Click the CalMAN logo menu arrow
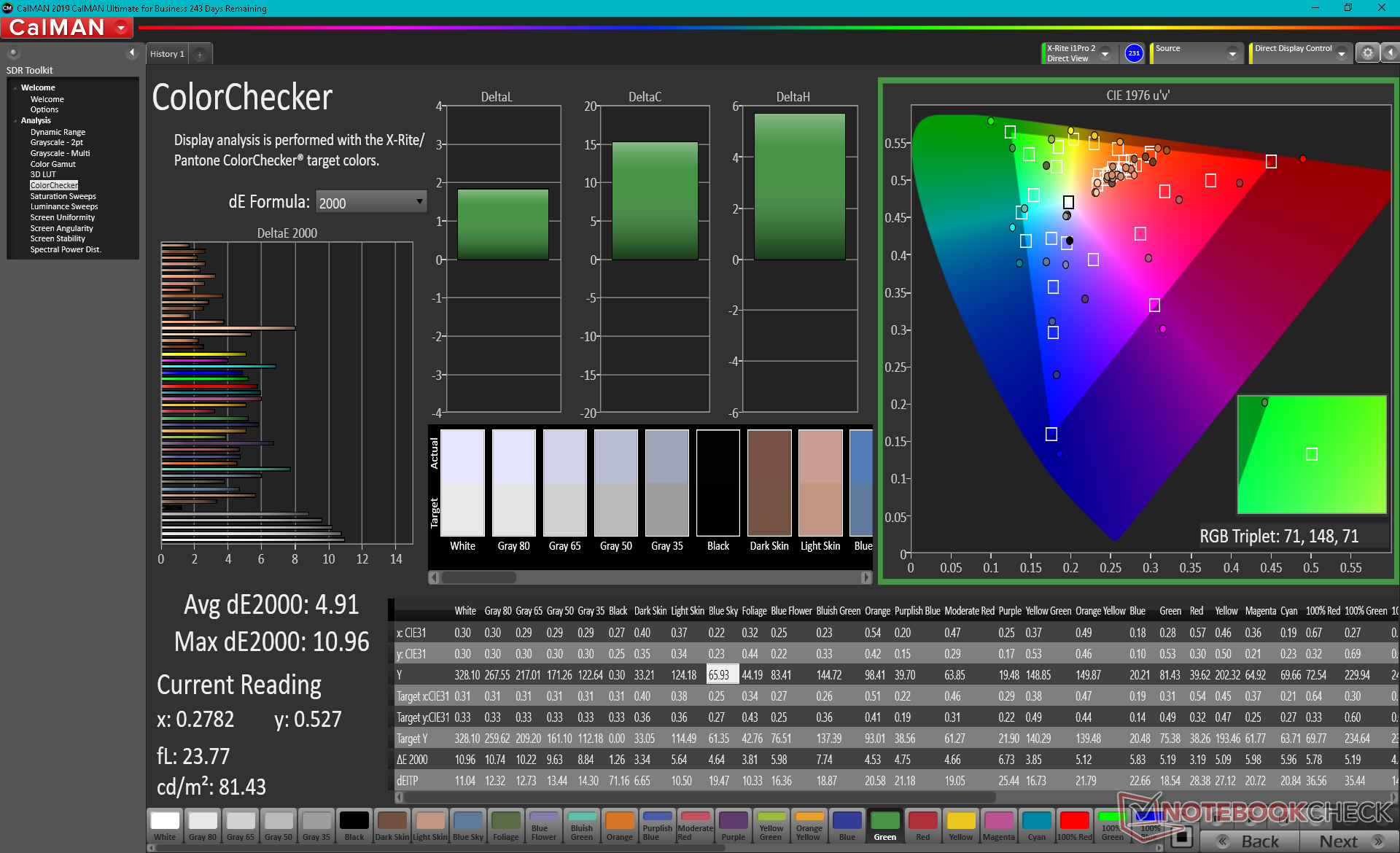The width and height of the screenshot is (1400, 853). [121, 28]
